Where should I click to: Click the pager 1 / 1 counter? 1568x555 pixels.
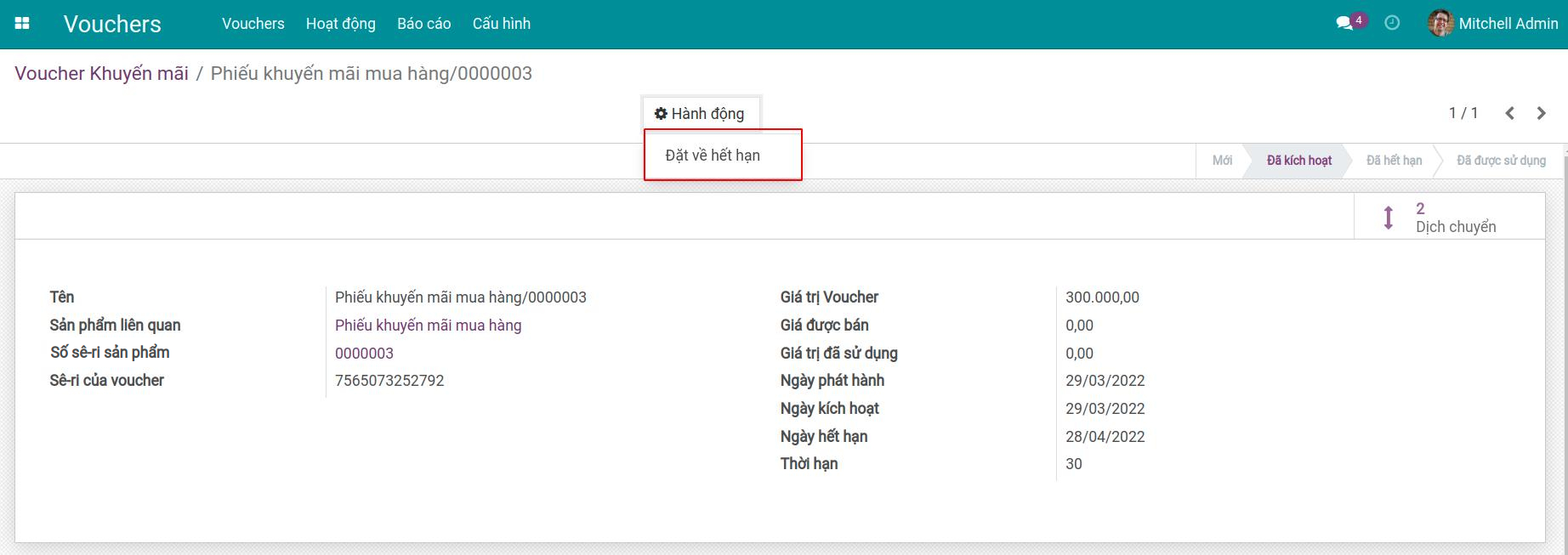click(1463, 113)
